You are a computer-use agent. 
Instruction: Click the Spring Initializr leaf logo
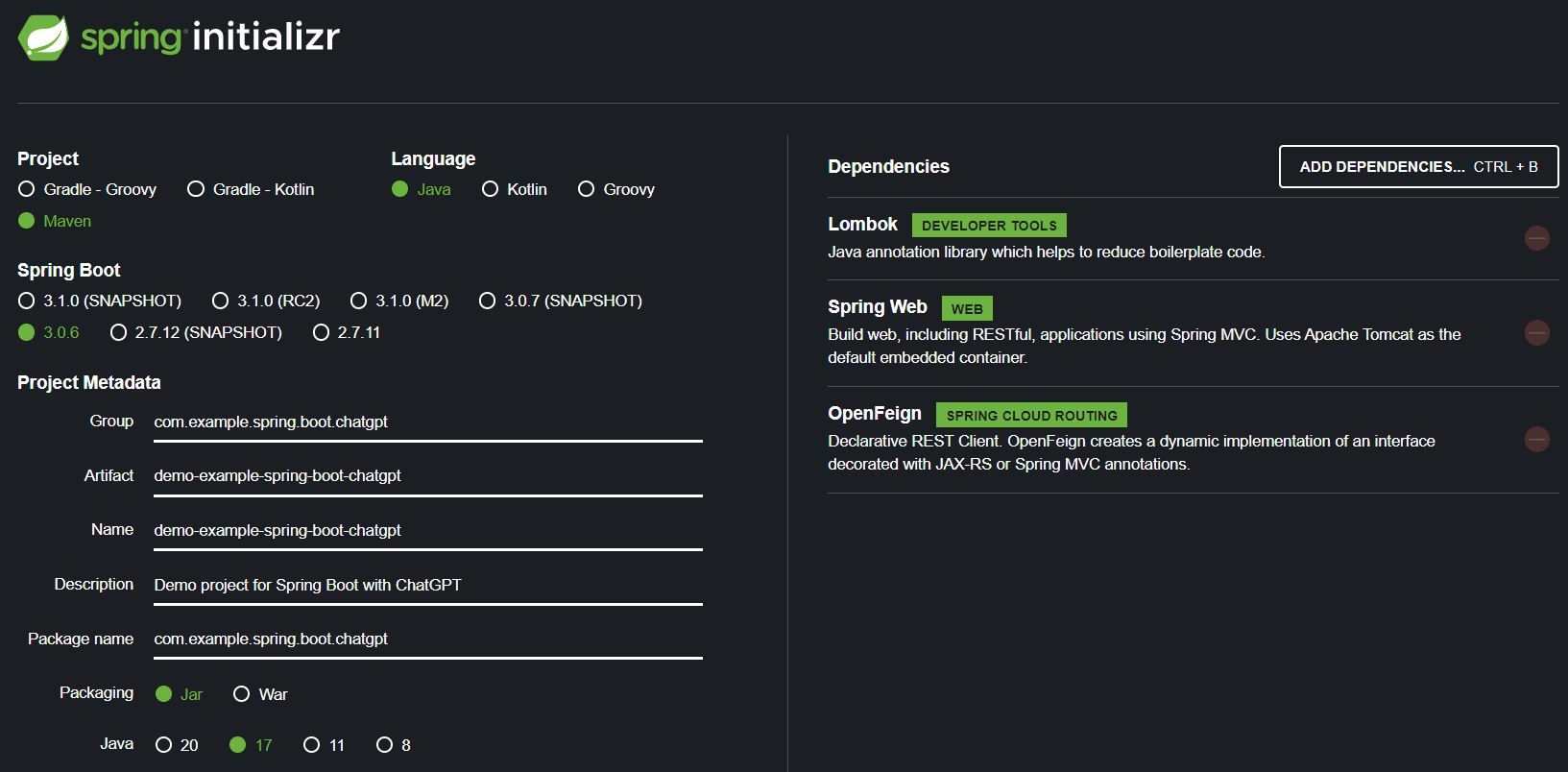[43, 37]
